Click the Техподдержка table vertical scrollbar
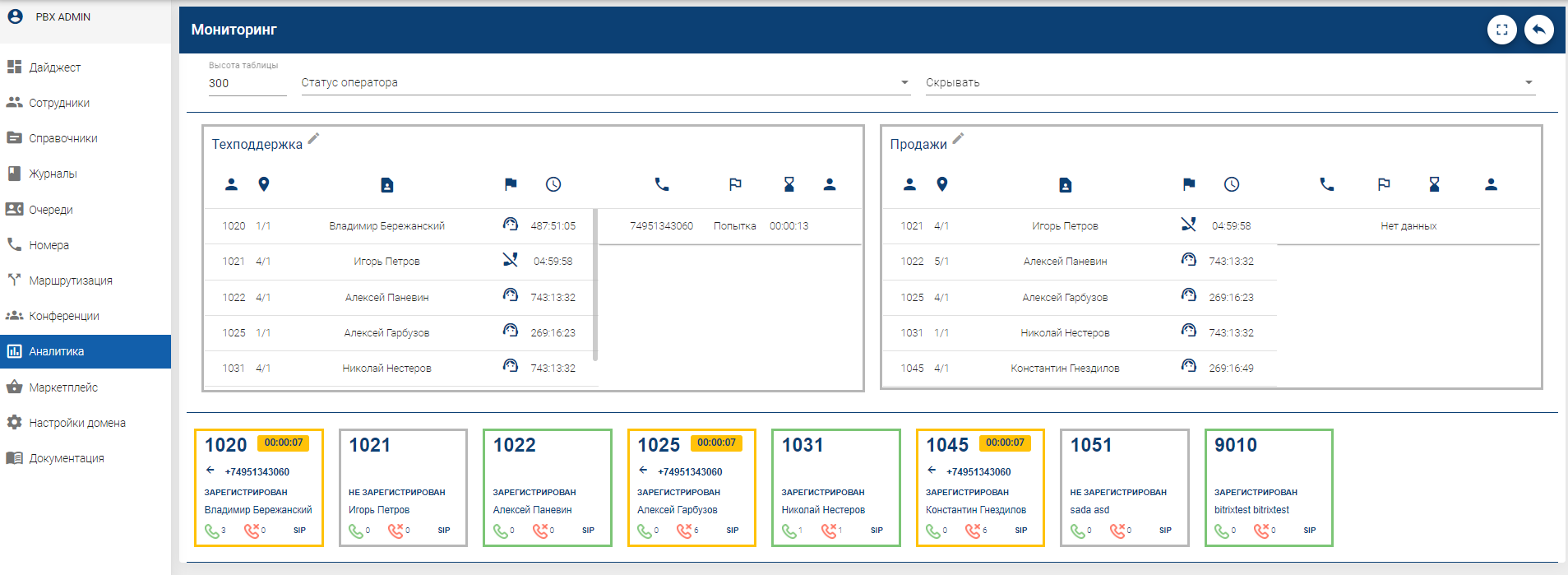This screenshot has width=1568, height=575. pos(594,285)
